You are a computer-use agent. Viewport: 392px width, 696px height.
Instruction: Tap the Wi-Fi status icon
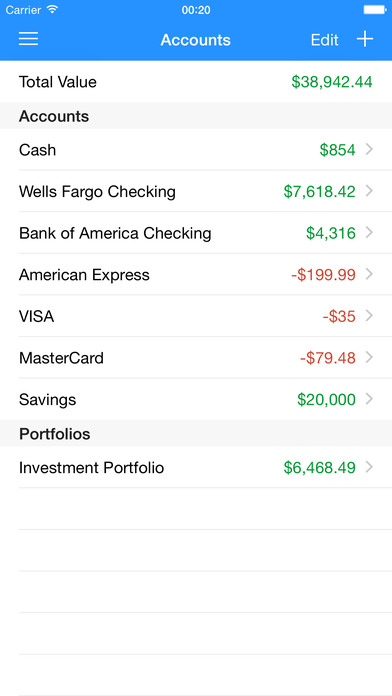click(52, 9)
